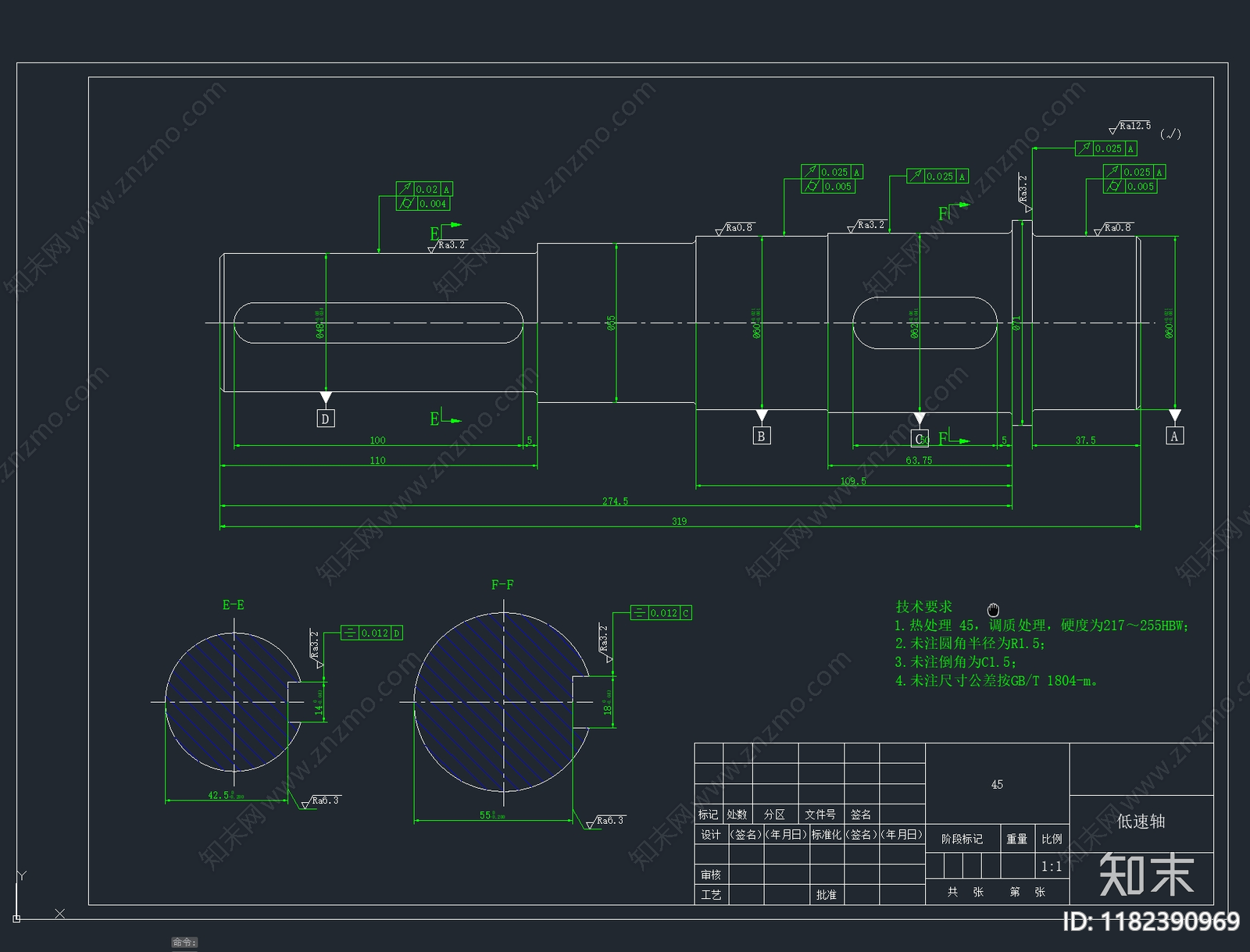The image size is (1250, 952).
Task: Select the F-F section view label
Action: (x=502, y=584)
